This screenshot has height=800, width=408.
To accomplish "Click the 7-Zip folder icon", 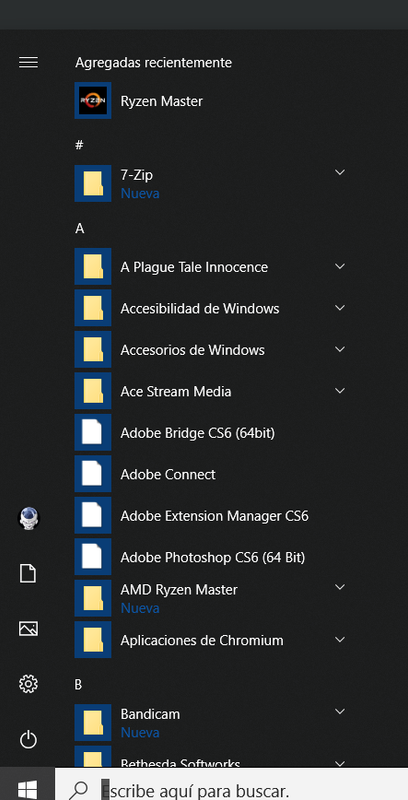I will tap(93, 183).
